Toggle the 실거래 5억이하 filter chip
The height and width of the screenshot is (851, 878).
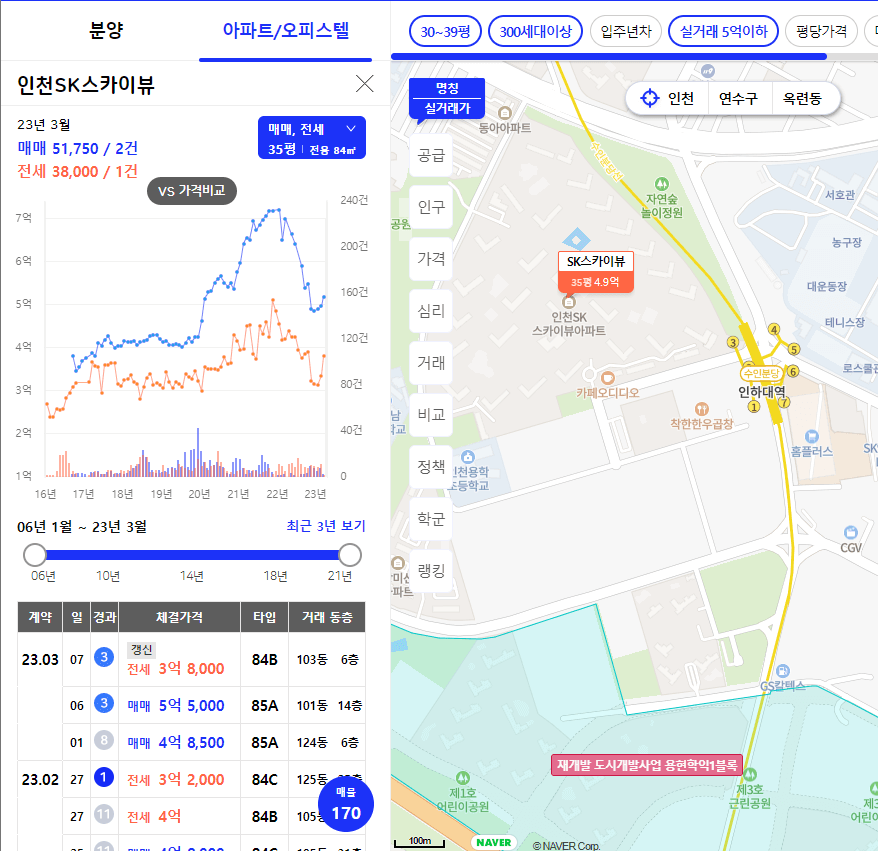coord(723,31)
